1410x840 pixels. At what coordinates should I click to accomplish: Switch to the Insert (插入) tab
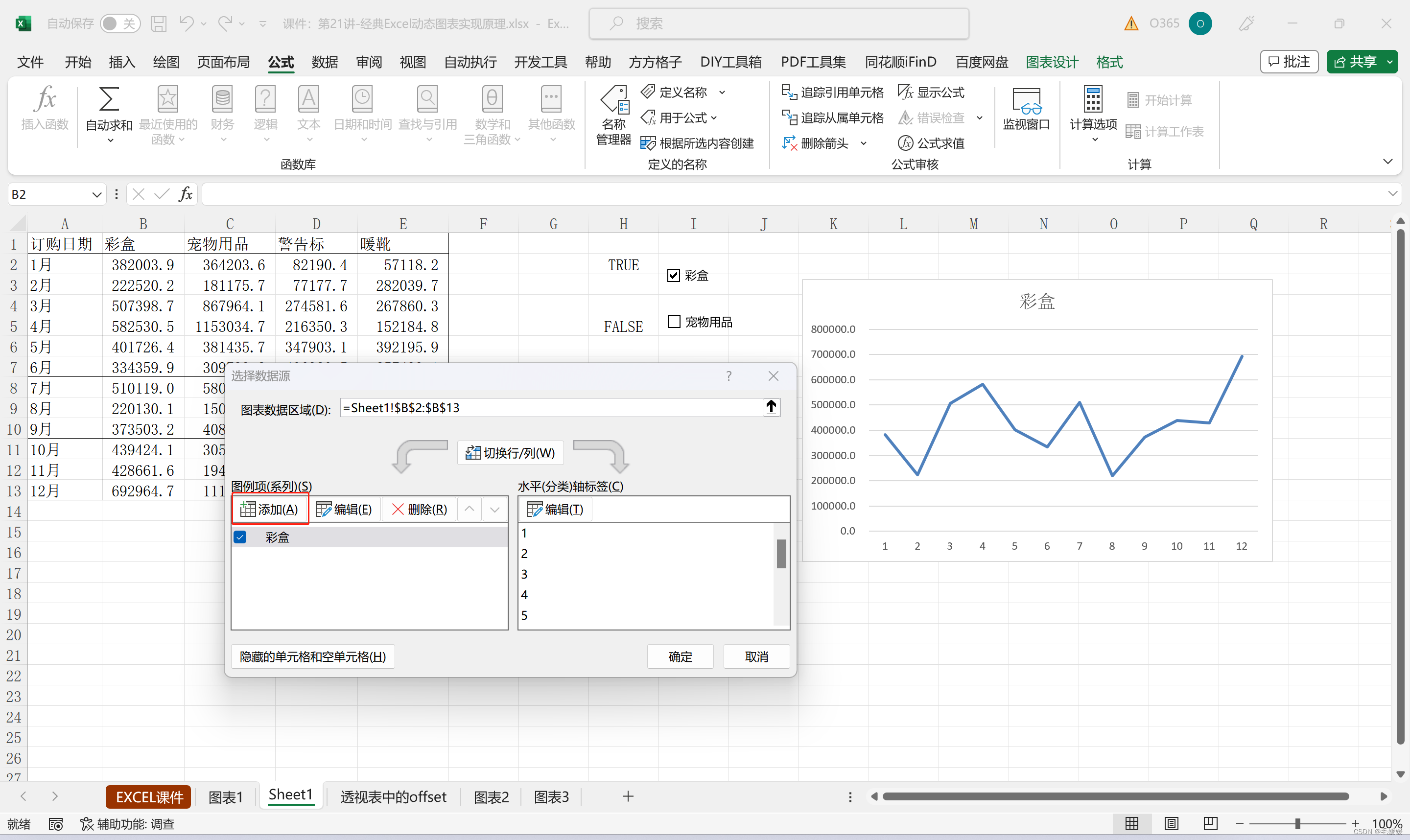122,62
